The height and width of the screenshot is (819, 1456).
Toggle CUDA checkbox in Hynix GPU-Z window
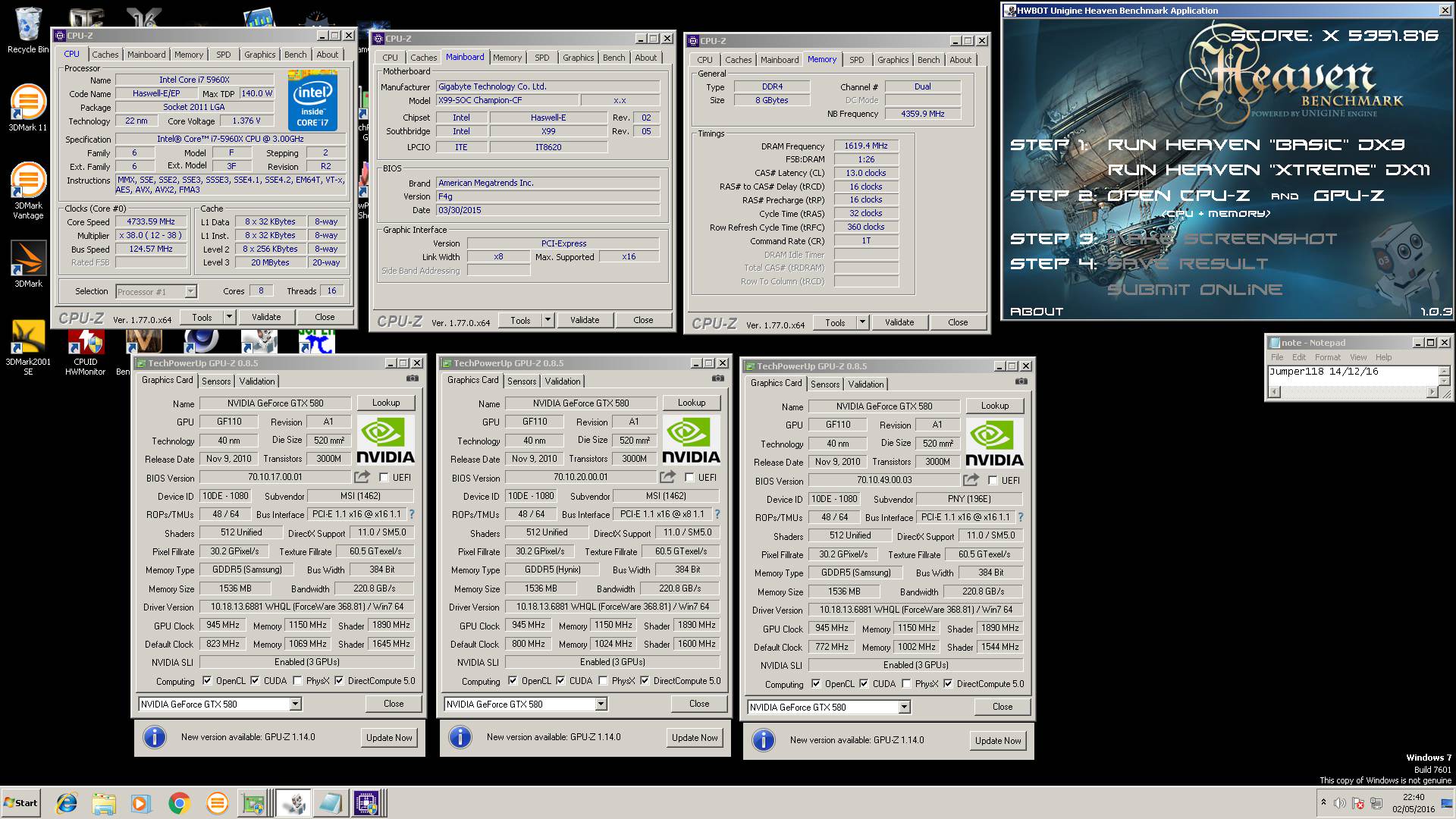[560, 681]
